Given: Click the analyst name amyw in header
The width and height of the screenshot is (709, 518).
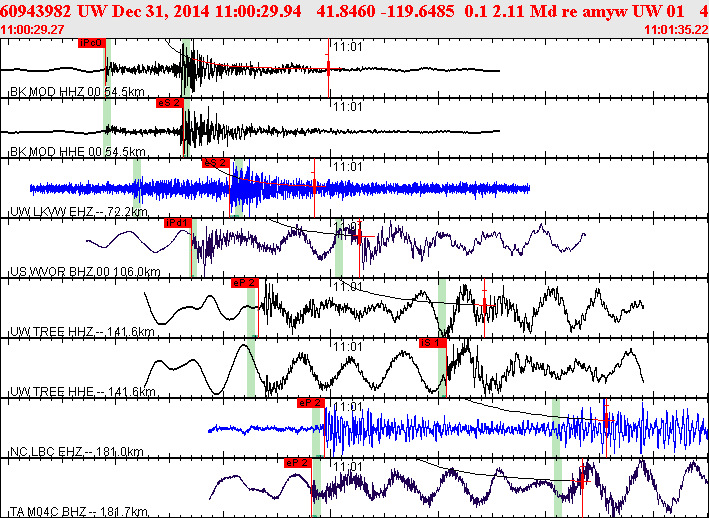Looking at the screenshot, I should (x=605, y=12).
